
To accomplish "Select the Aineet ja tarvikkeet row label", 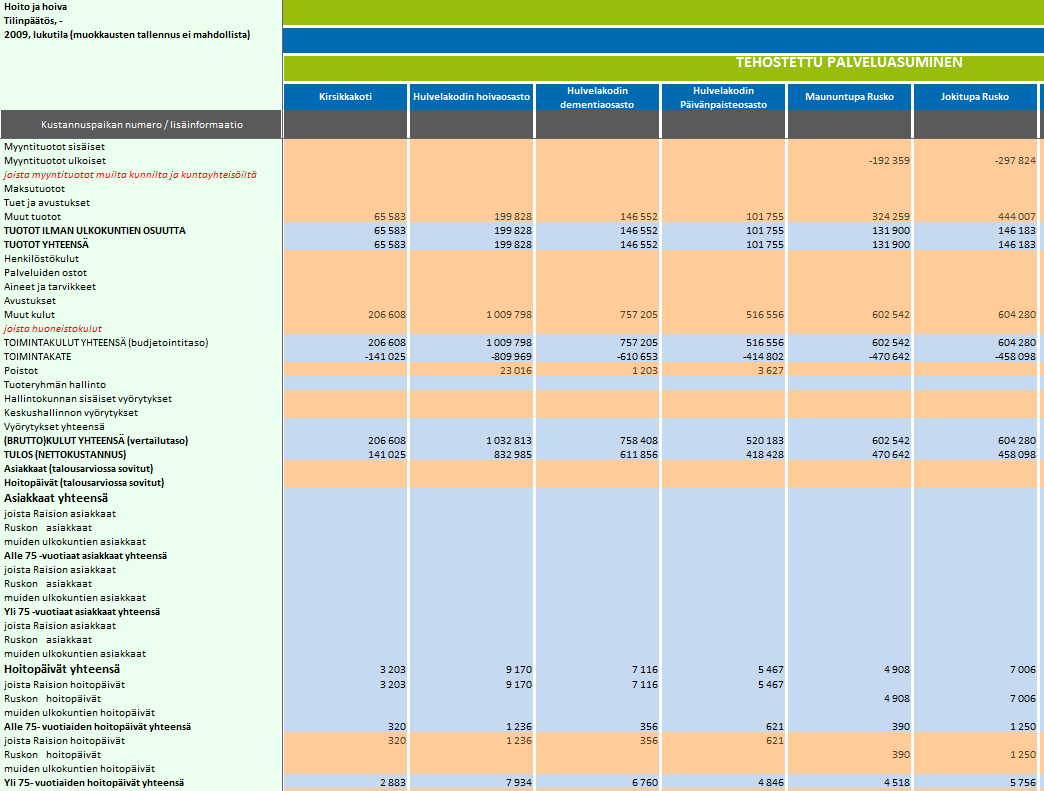I will coord(50,286).
